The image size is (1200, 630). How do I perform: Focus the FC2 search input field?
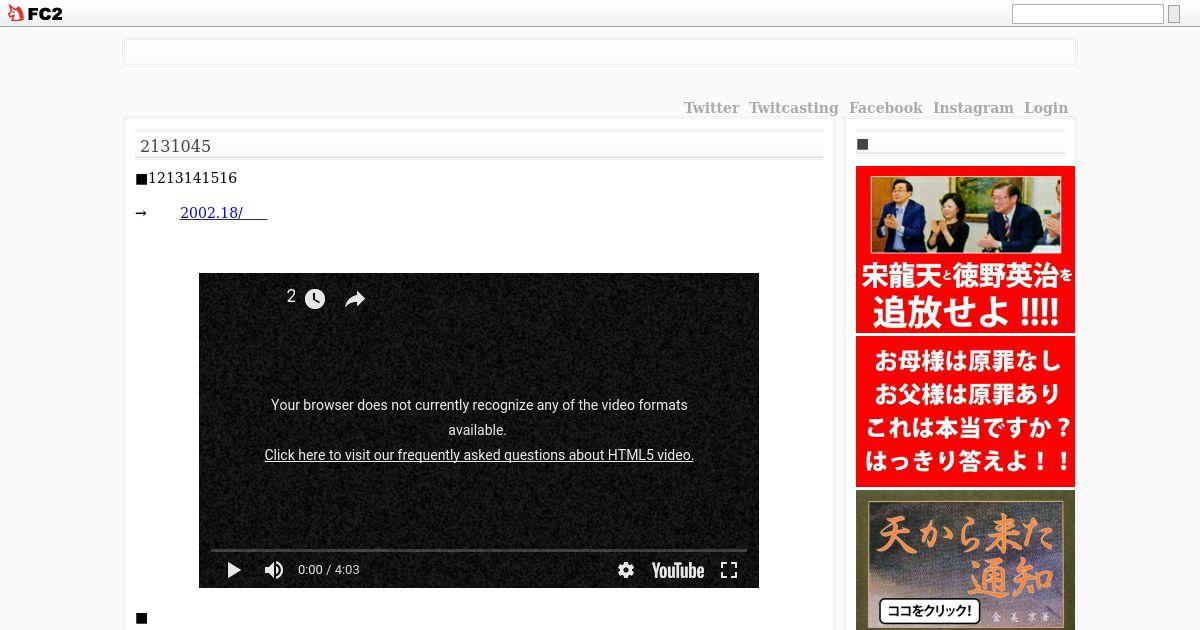pyautogui.click(x=1087, y=14)
